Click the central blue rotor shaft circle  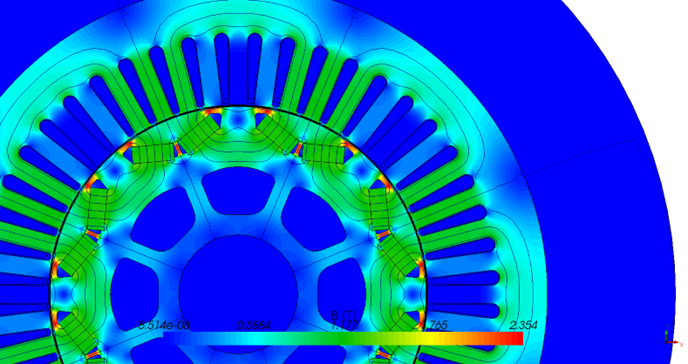[238, 293]
